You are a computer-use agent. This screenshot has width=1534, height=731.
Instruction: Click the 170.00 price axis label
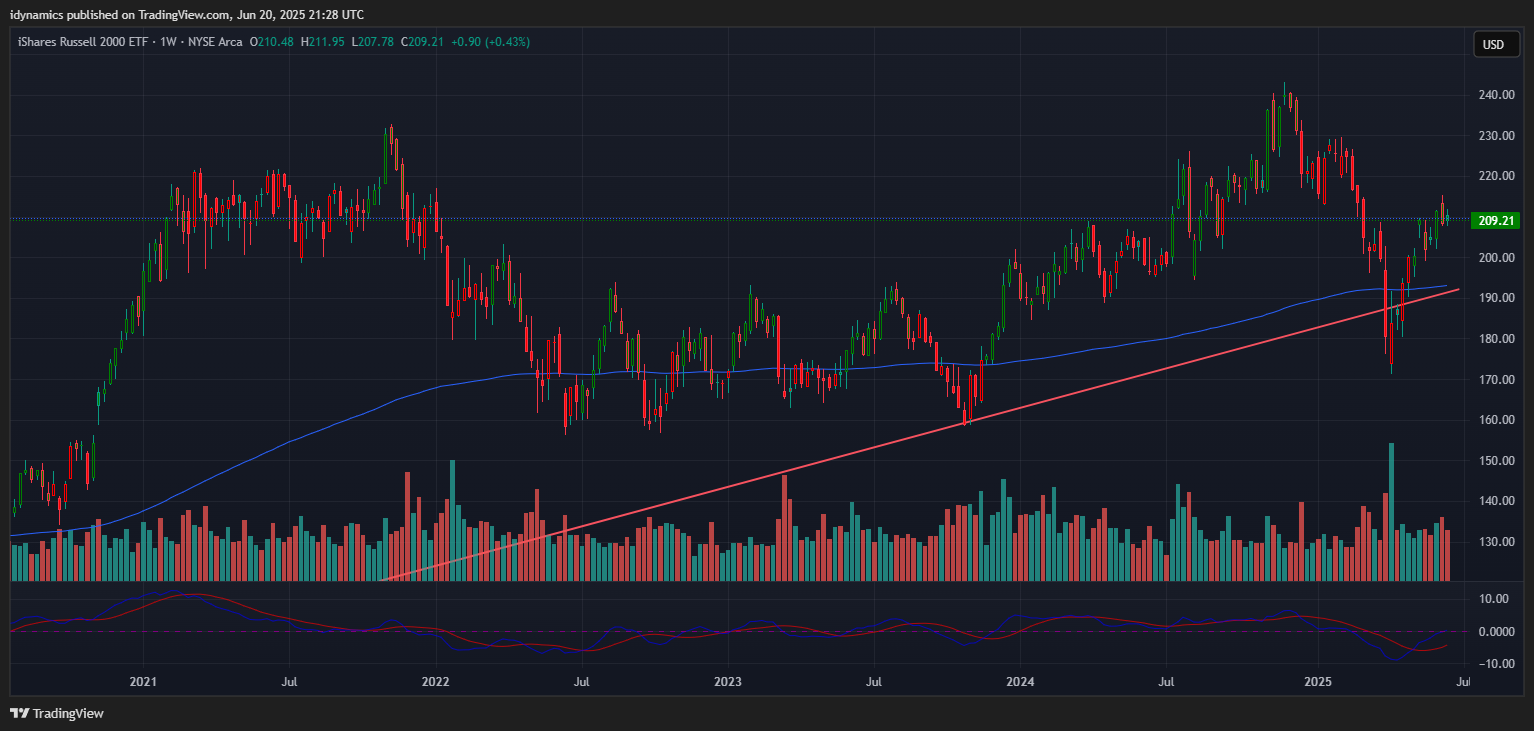click(x=1495, y=380)
